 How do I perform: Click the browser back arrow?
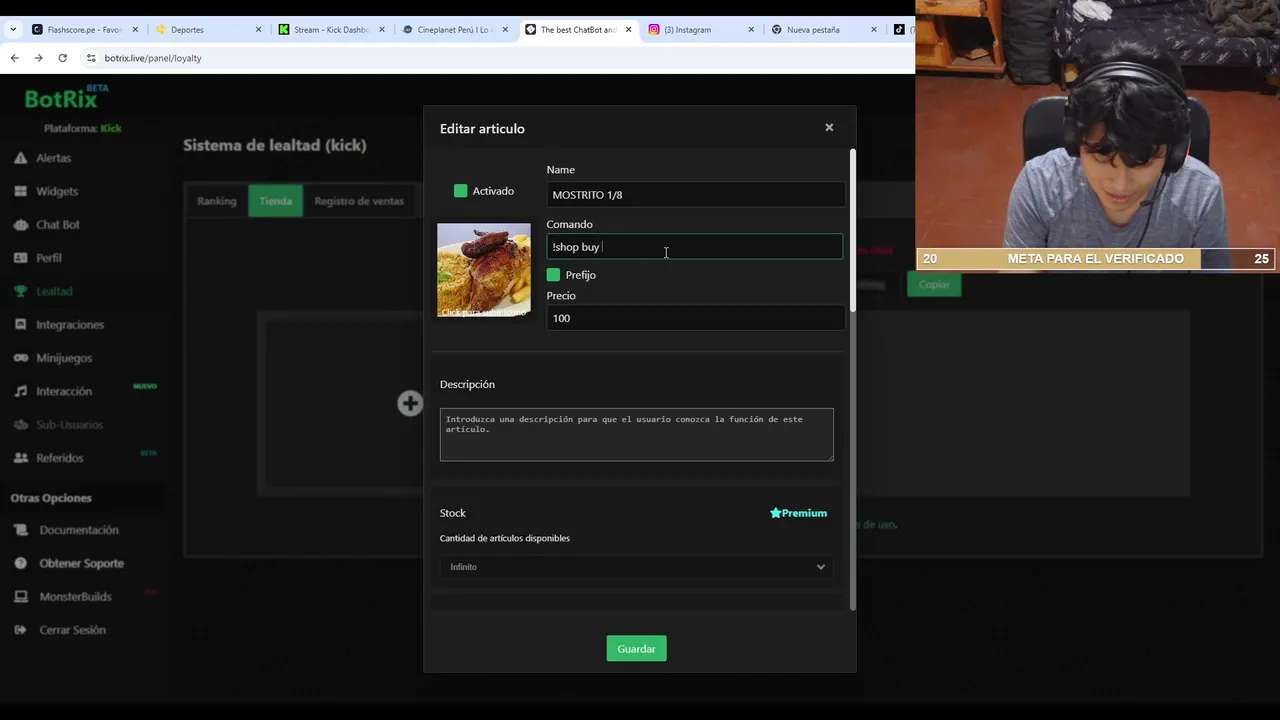15,58
